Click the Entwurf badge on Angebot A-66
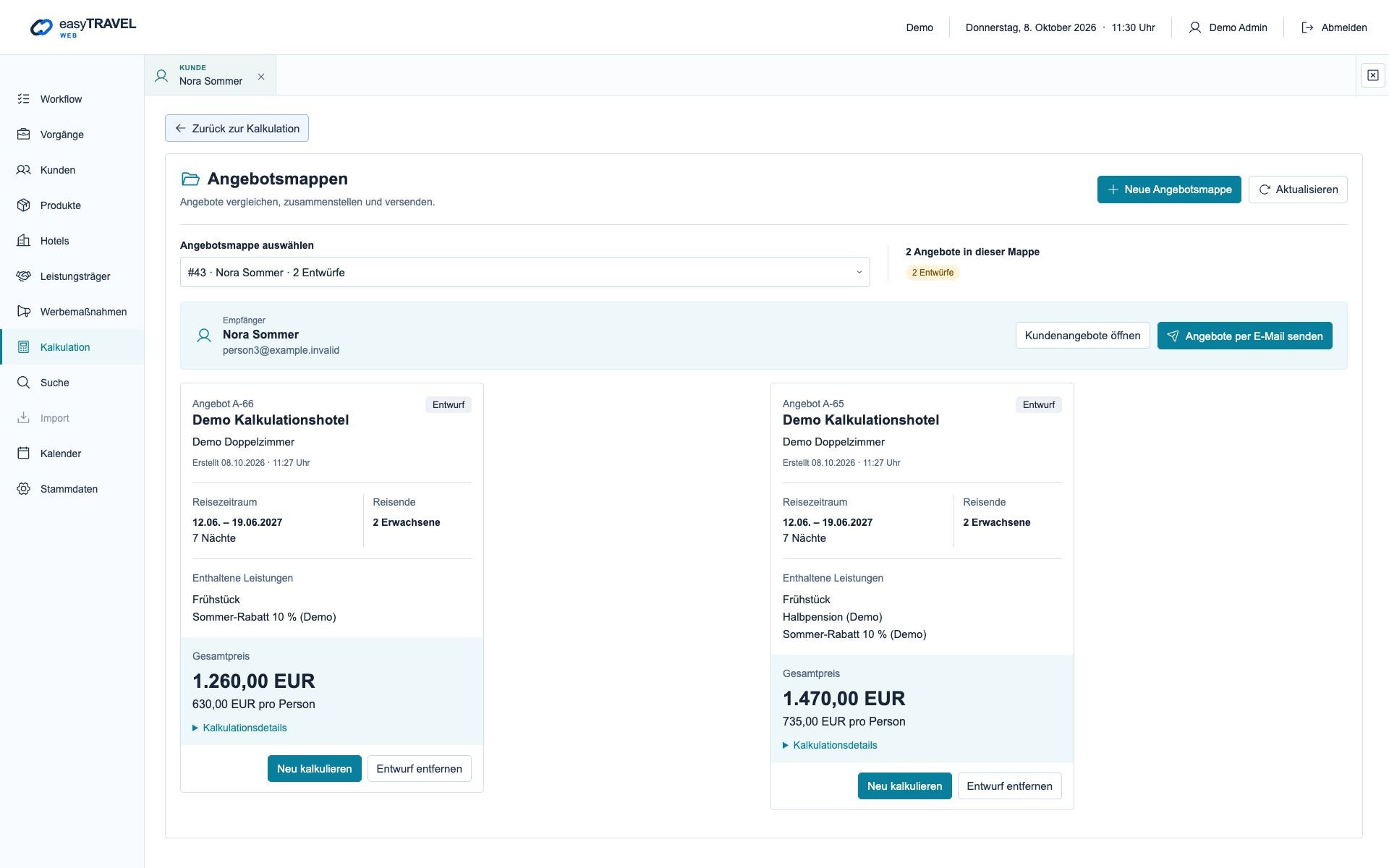Screen dimensions: 1389x868 (449, 404)
